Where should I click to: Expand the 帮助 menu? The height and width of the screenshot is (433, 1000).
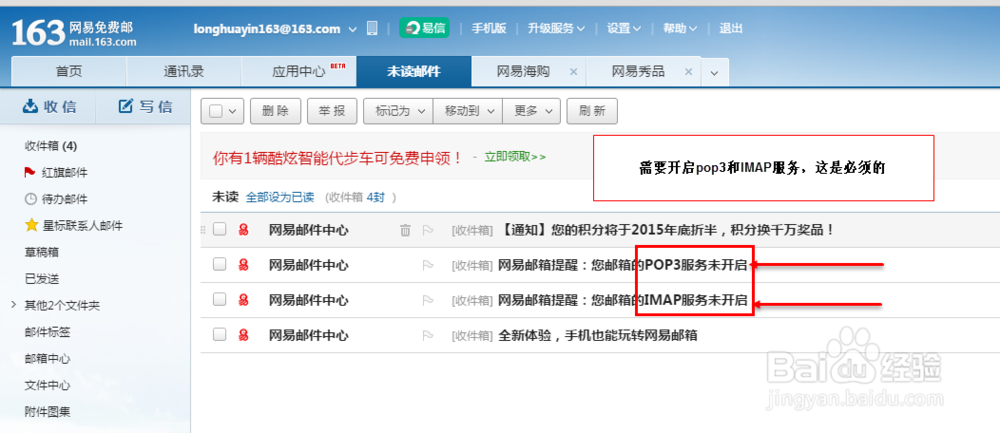tap(680, 28)
